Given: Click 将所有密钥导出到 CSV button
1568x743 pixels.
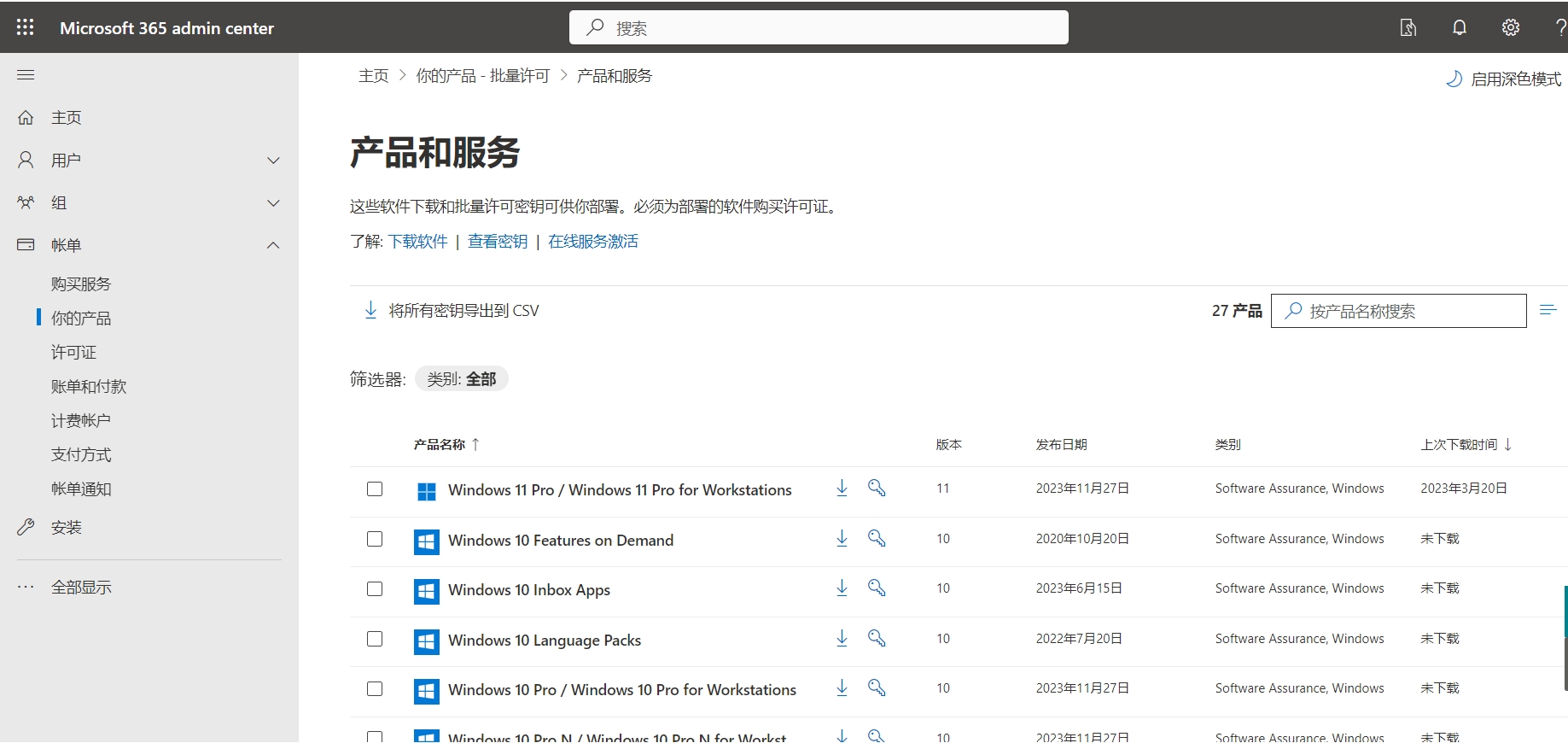Looking at the screenshot, I should [452, 311].
